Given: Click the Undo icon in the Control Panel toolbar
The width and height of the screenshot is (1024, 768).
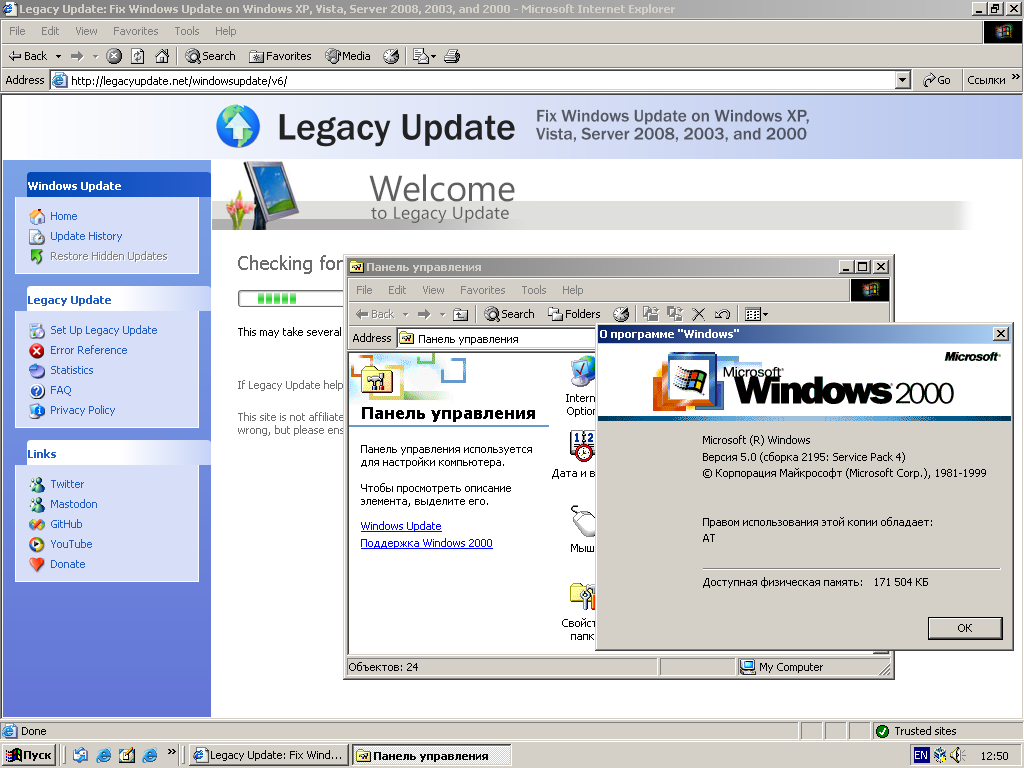Looking at the screenshot, I should (720, 313).
